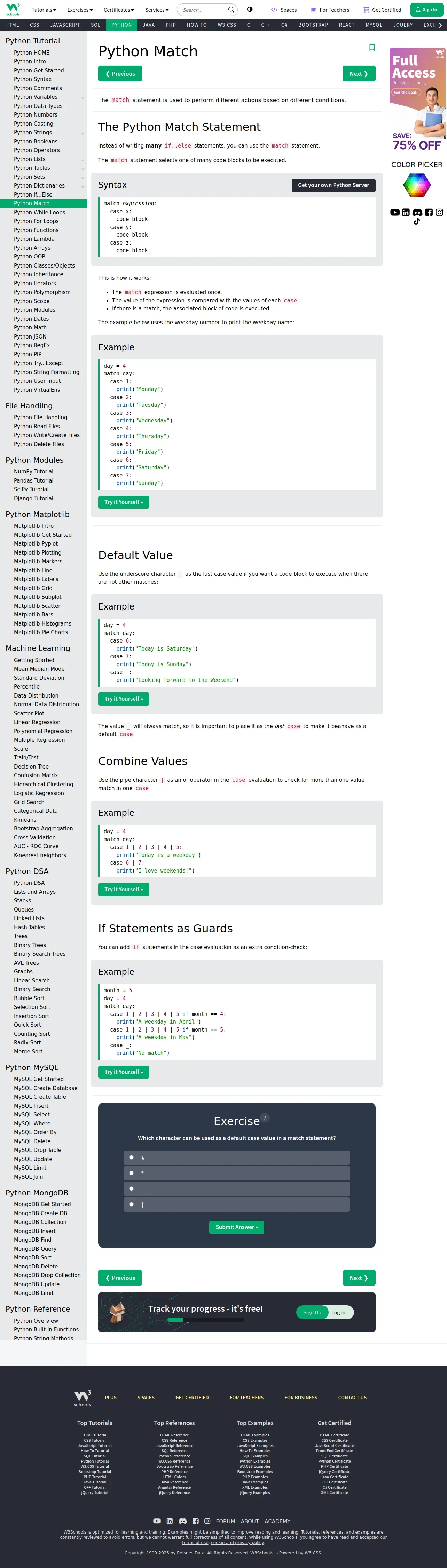Open Matplotlib Pyplot in sidebar
This screenshot has width=447, height=1568.
(x=36, y=543)
